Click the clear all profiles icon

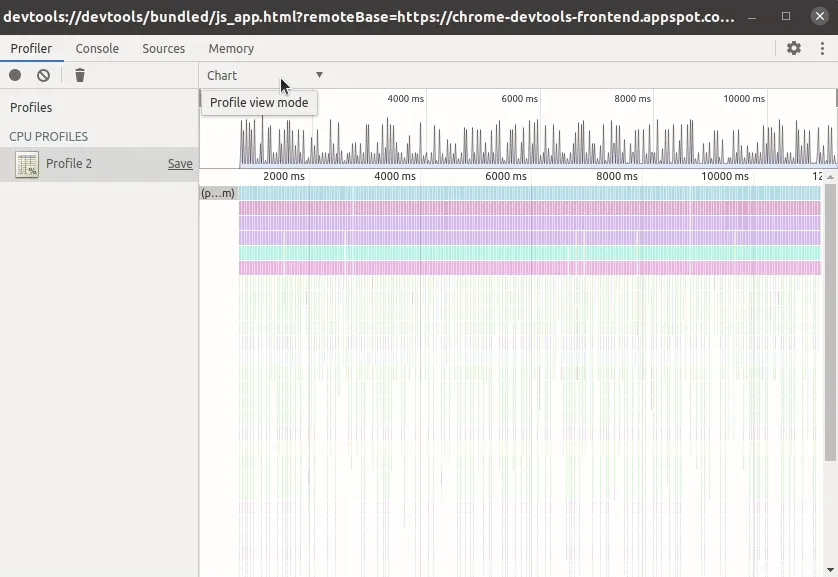tap(43, 75)
